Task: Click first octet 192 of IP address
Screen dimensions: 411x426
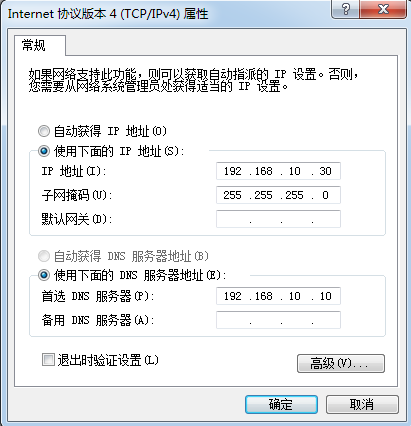Action: coord(232,171)
